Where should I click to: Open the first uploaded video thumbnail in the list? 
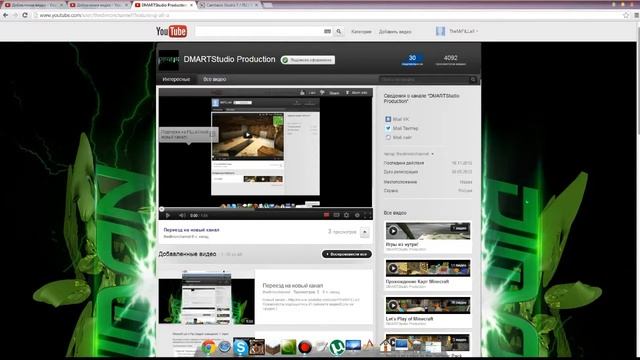207,297
